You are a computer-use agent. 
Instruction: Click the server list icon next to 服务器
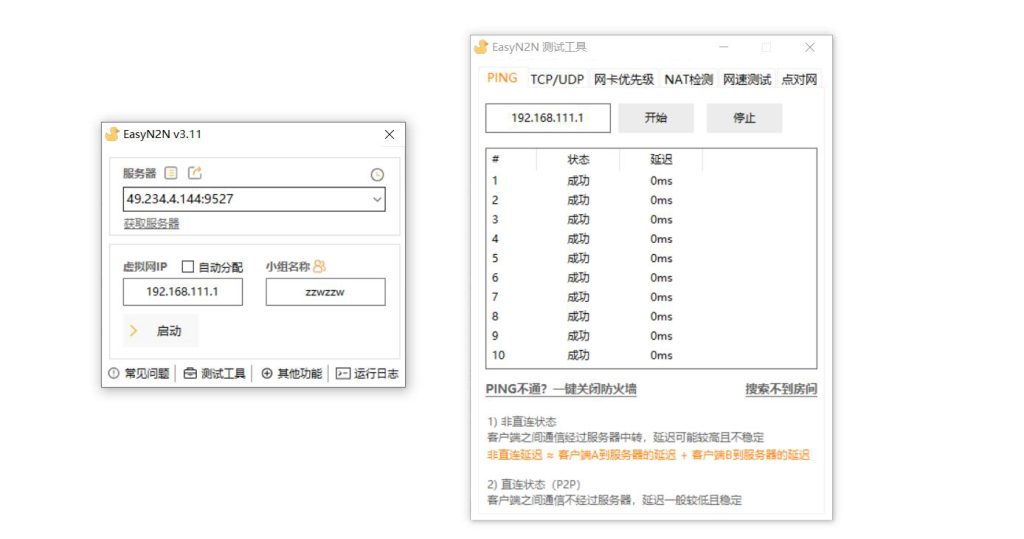171,173
